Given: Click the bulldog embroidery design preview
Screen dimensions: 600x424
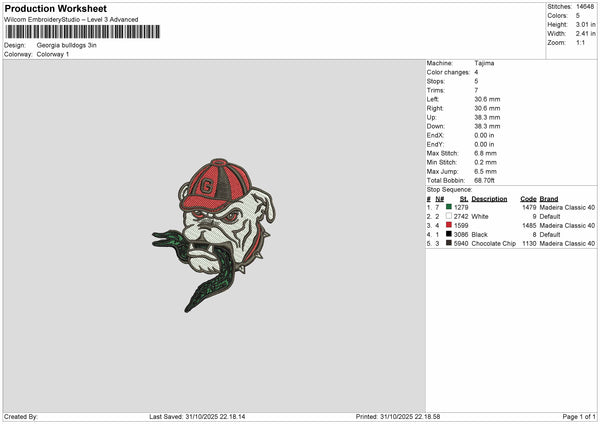Looking at the screenshot, I should [x=214, y=235].
